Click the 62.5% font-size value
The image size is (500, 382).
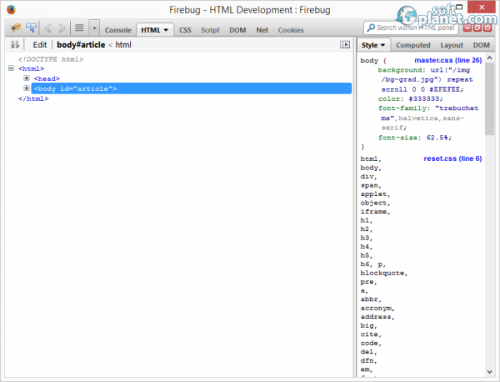click(x=438, y=138)
